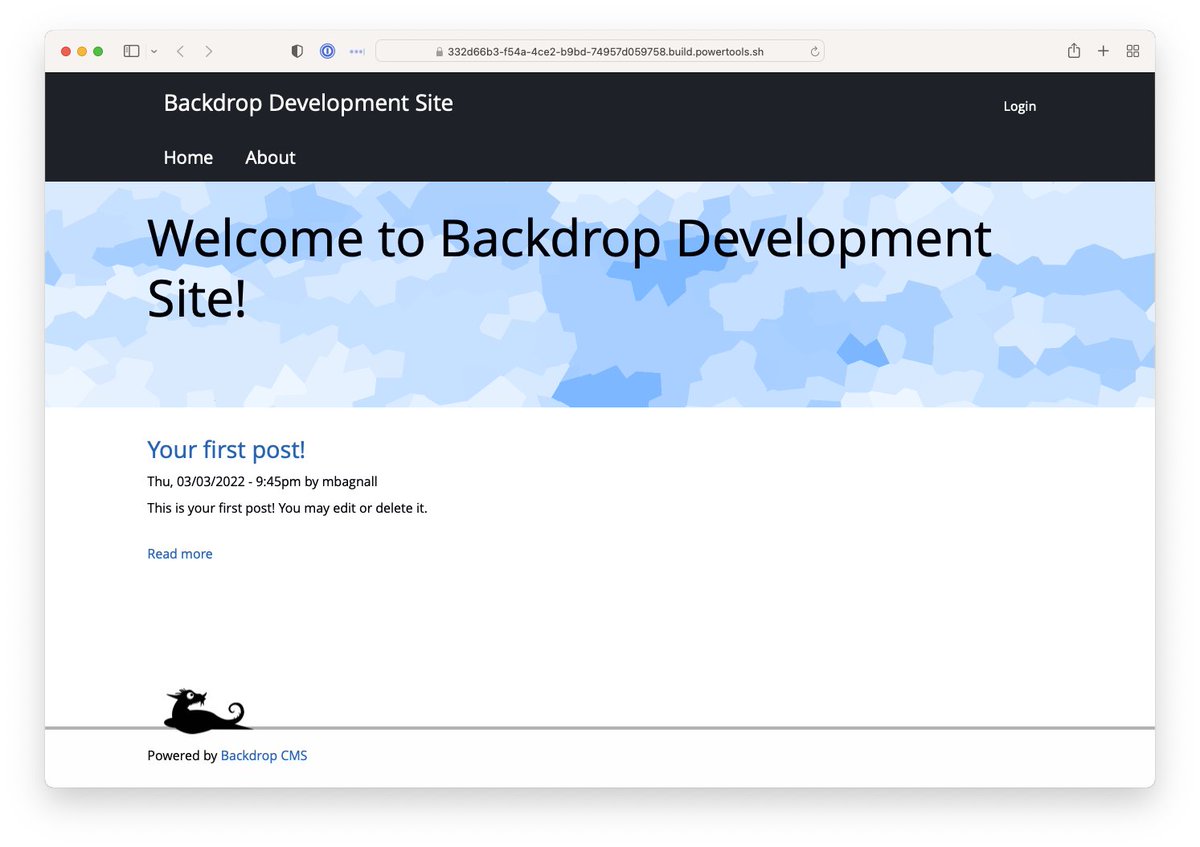Open the privacy shield icon
Image resolution: width=1200 pixels, height=847 pixels.
point(297,51)
